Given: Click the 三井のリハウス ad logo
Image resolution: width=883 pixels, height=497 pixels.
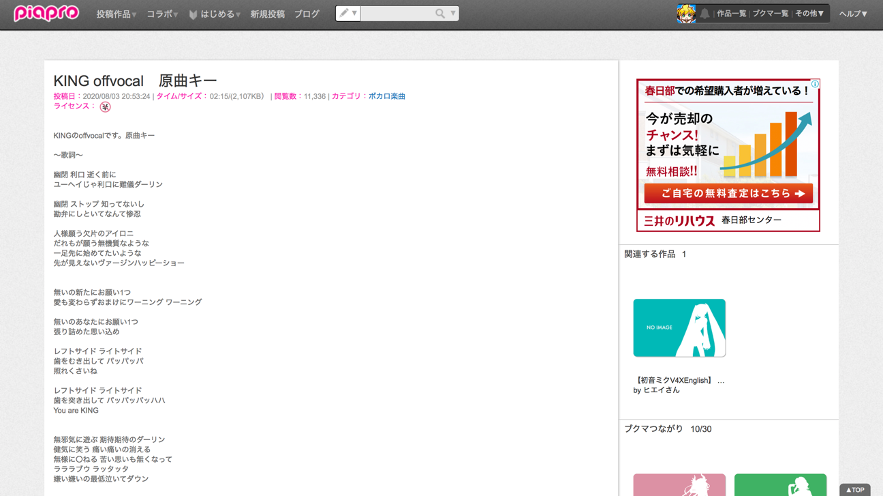Looking at the screenshot, I should click(679, 221).
